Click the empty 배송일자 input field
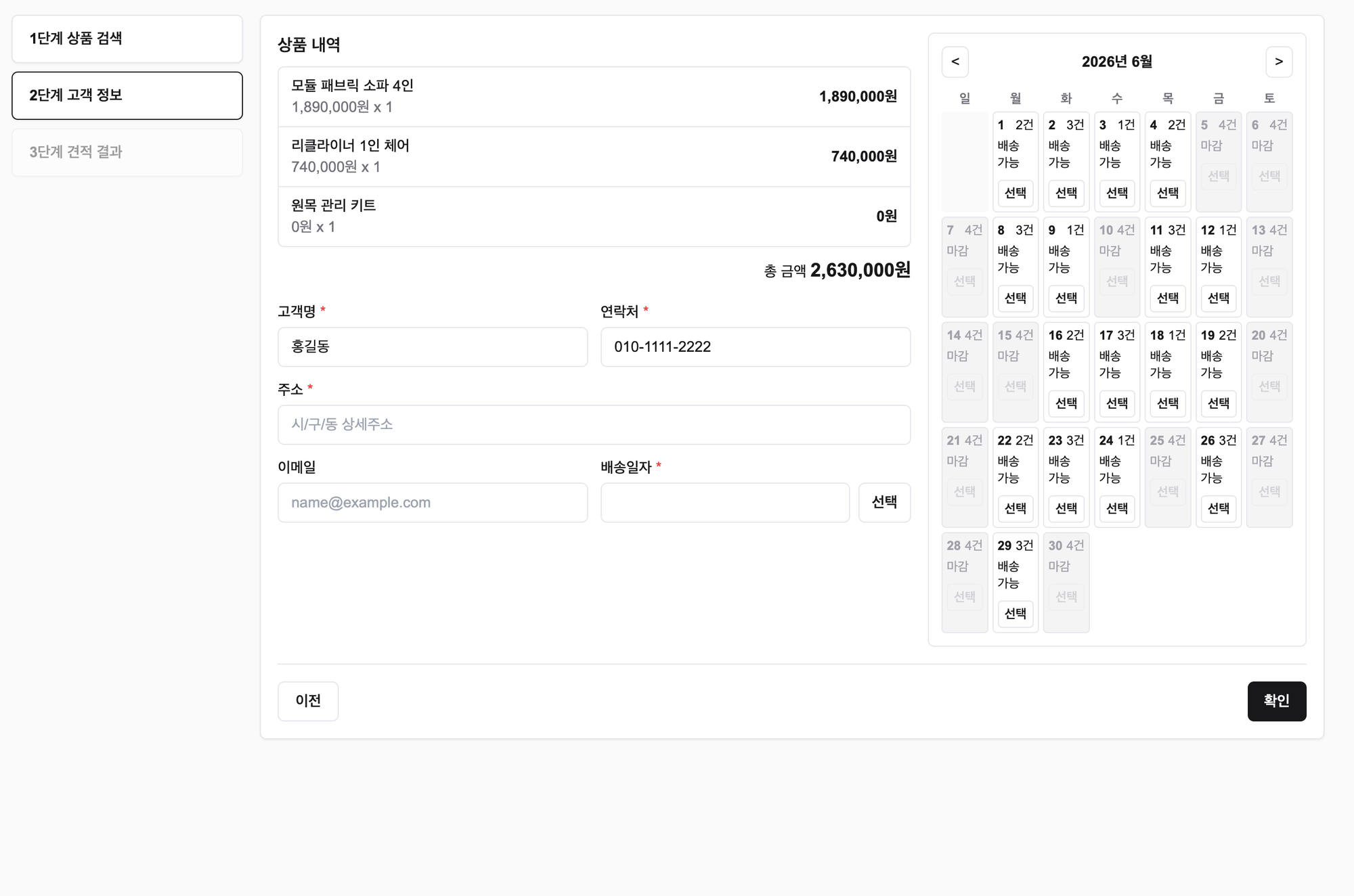The image size is (1354, 896). pyautogui.click(x=725, y=503)
